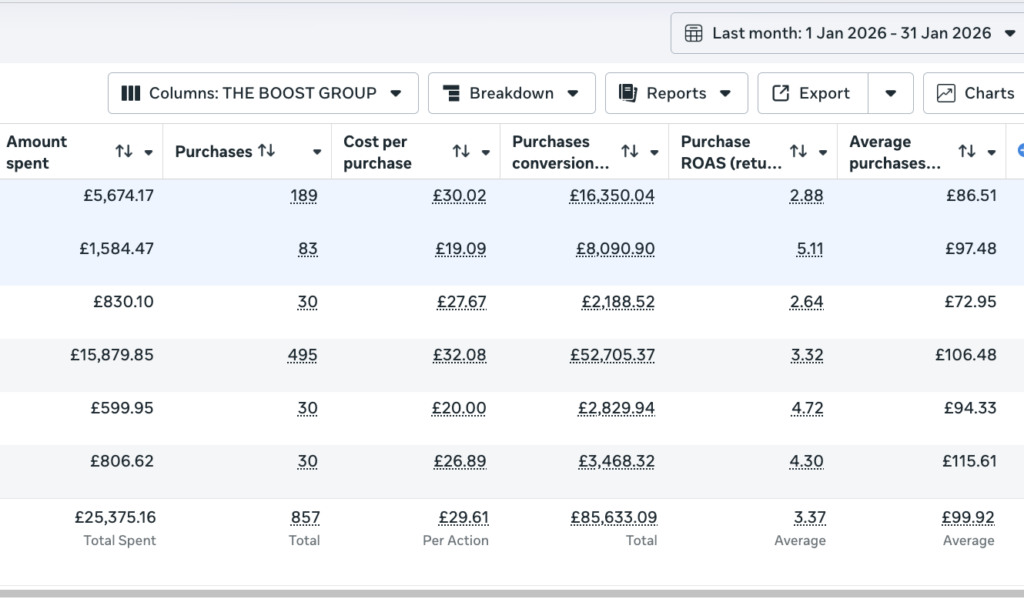The image size is (1024, 599).
Task: Open the Reports menu
Action: [x=675, y=93]
